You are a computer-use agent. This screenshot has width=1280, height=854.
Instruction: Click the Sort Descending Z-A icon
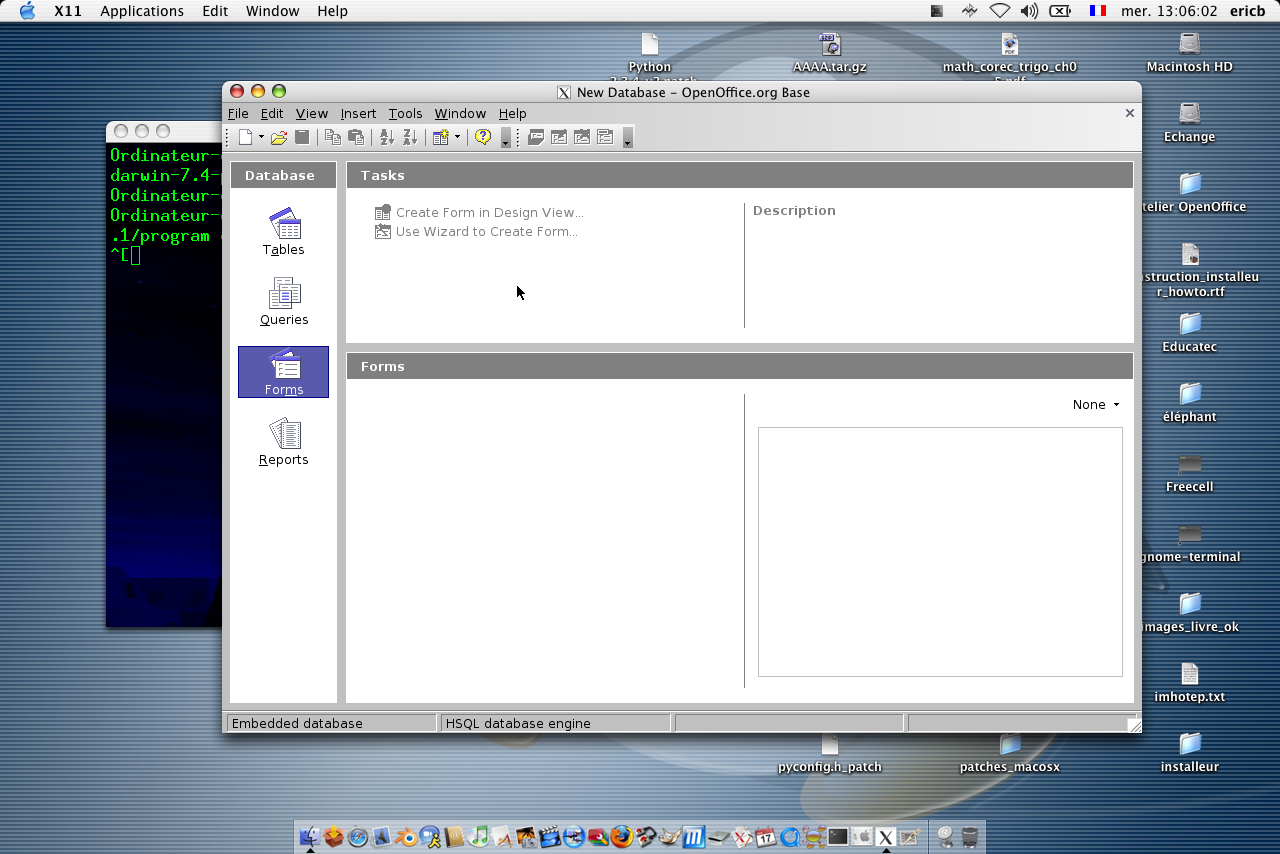point(409,137)
